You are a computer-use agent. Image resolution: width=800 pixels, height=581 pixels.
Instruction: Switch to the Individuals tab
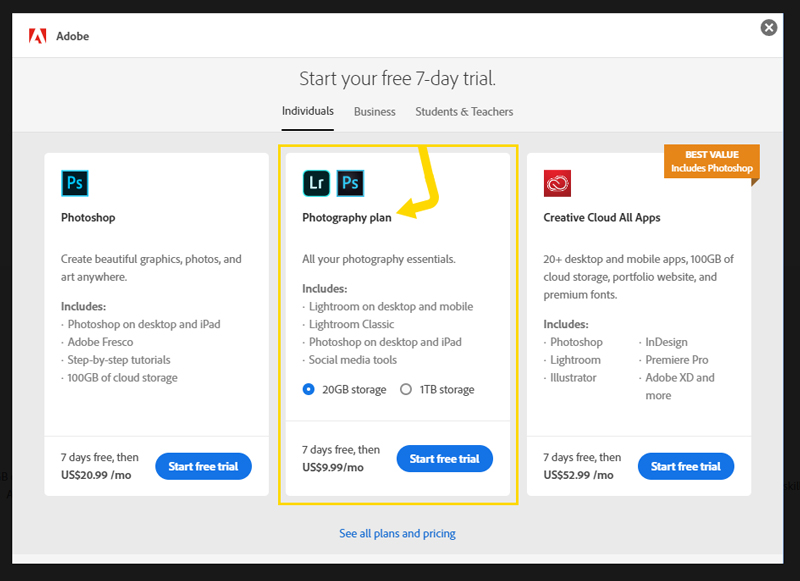[308, 111]
